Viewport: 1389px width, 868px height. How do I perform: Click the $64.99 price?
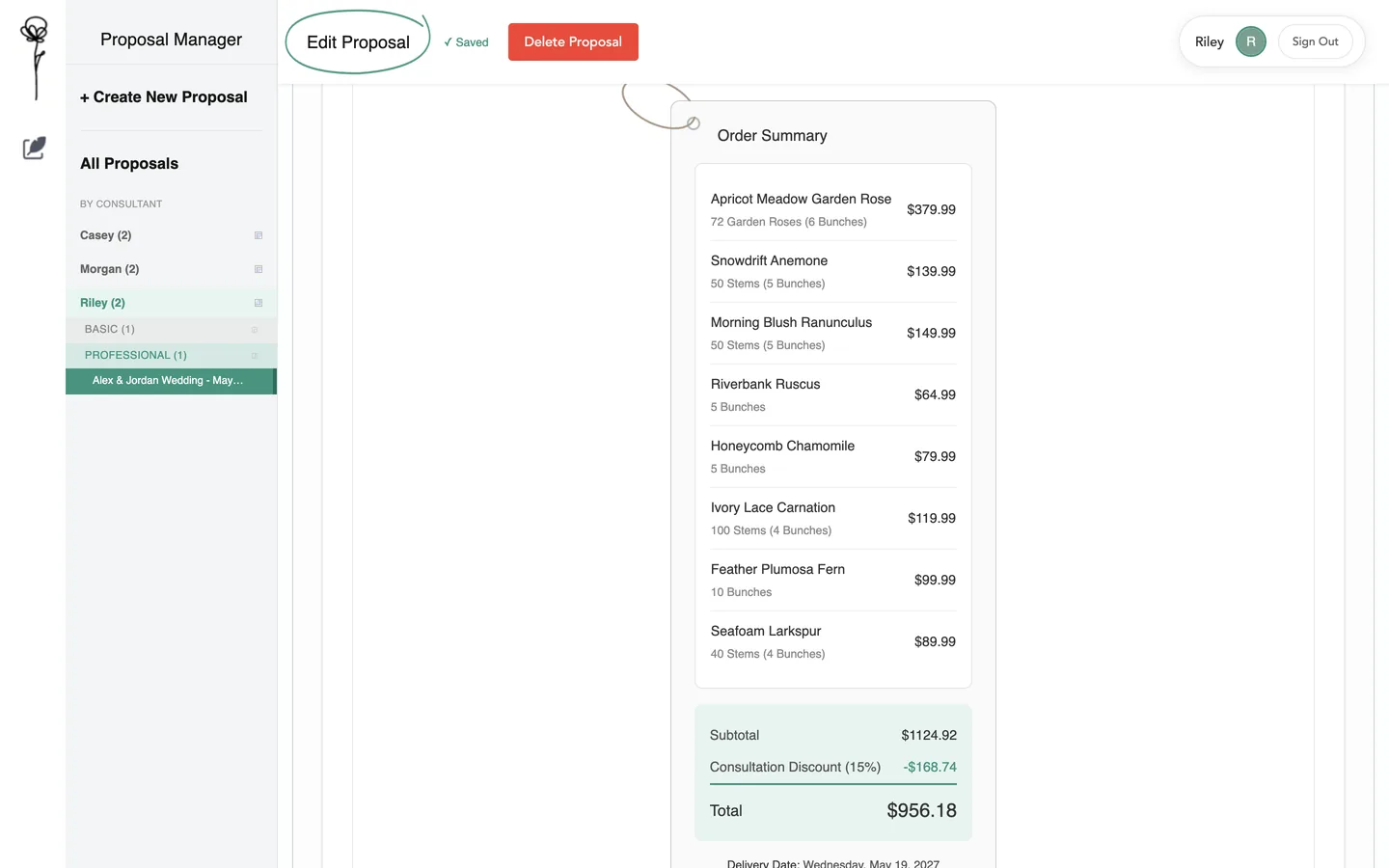[x=935, y=394]
